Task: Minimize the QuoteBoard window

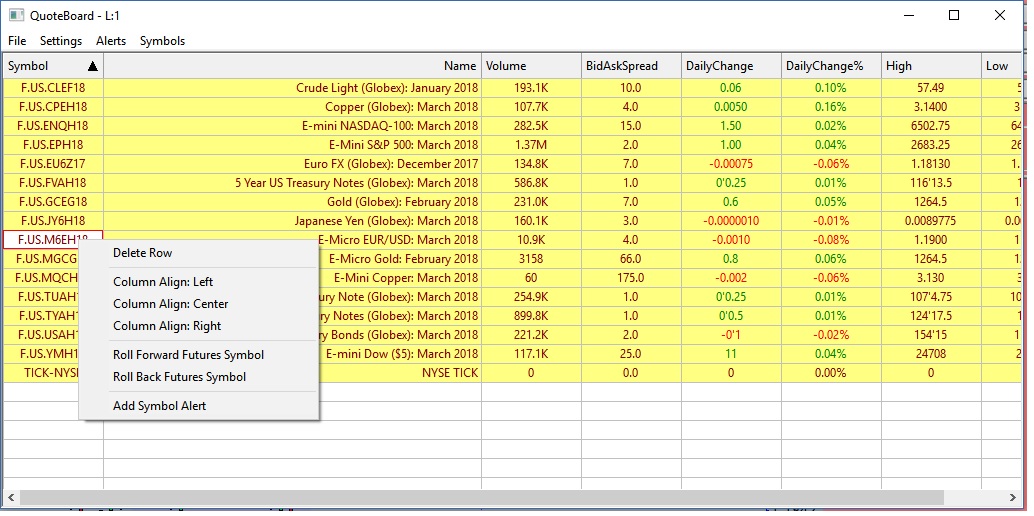Action: click(x=907, y=15)
